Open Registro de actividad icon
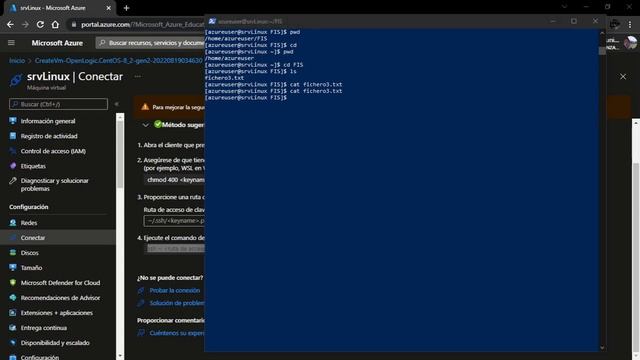640x360 pixels. coord(13,136)
